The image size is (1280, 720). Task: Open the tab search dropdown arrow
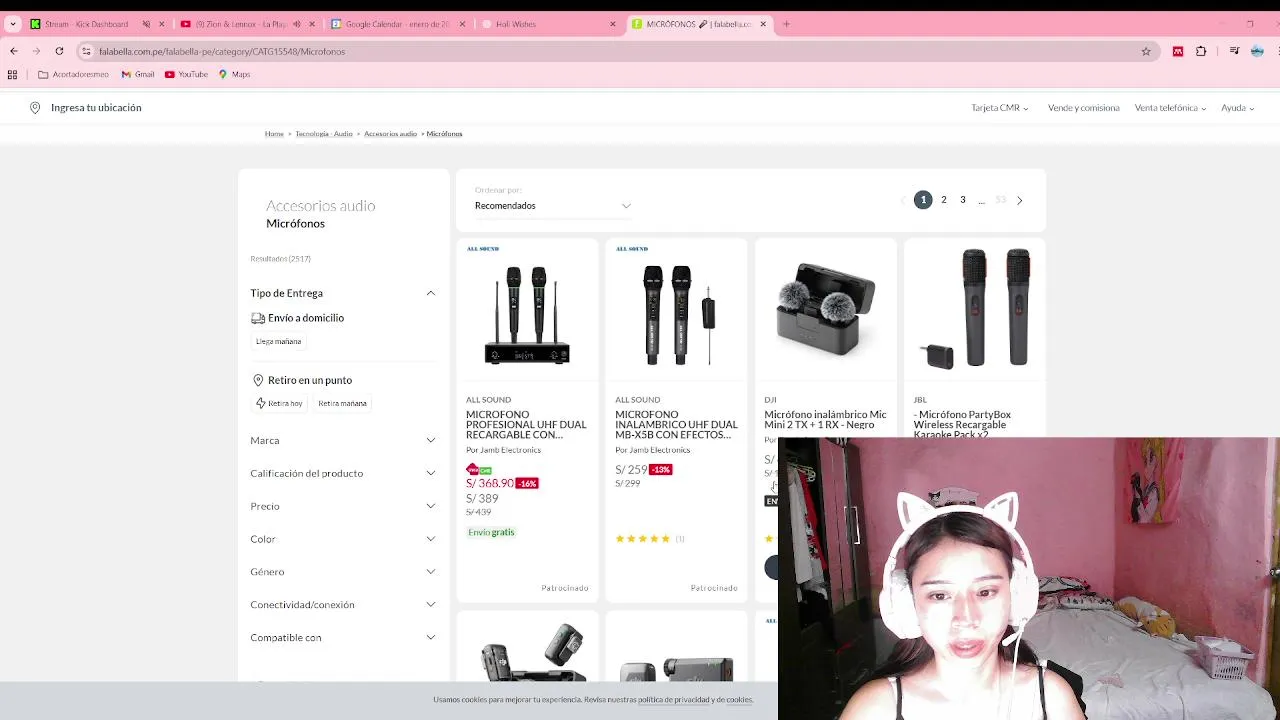tap(13, 24)
